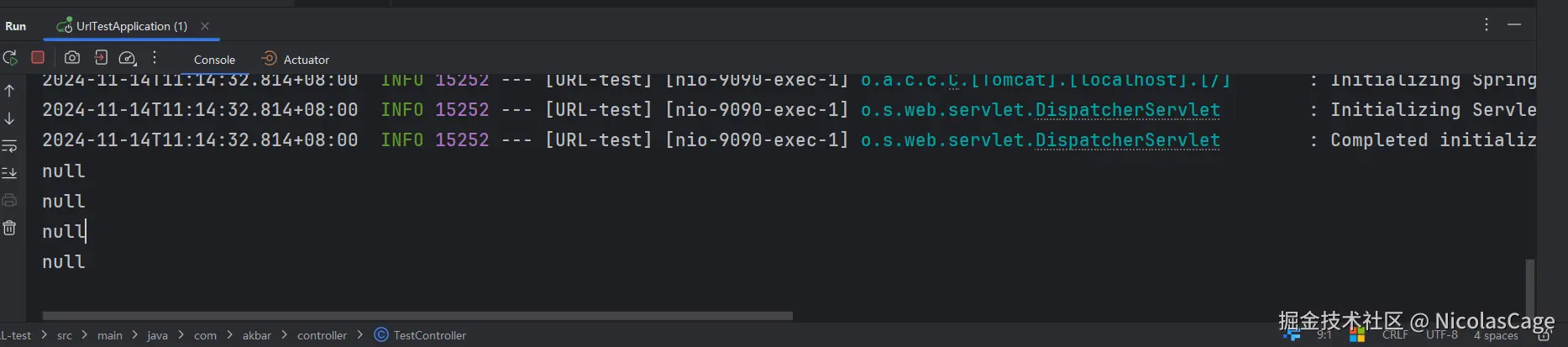Toggle scroll to end of console

(x=9, y=173)
